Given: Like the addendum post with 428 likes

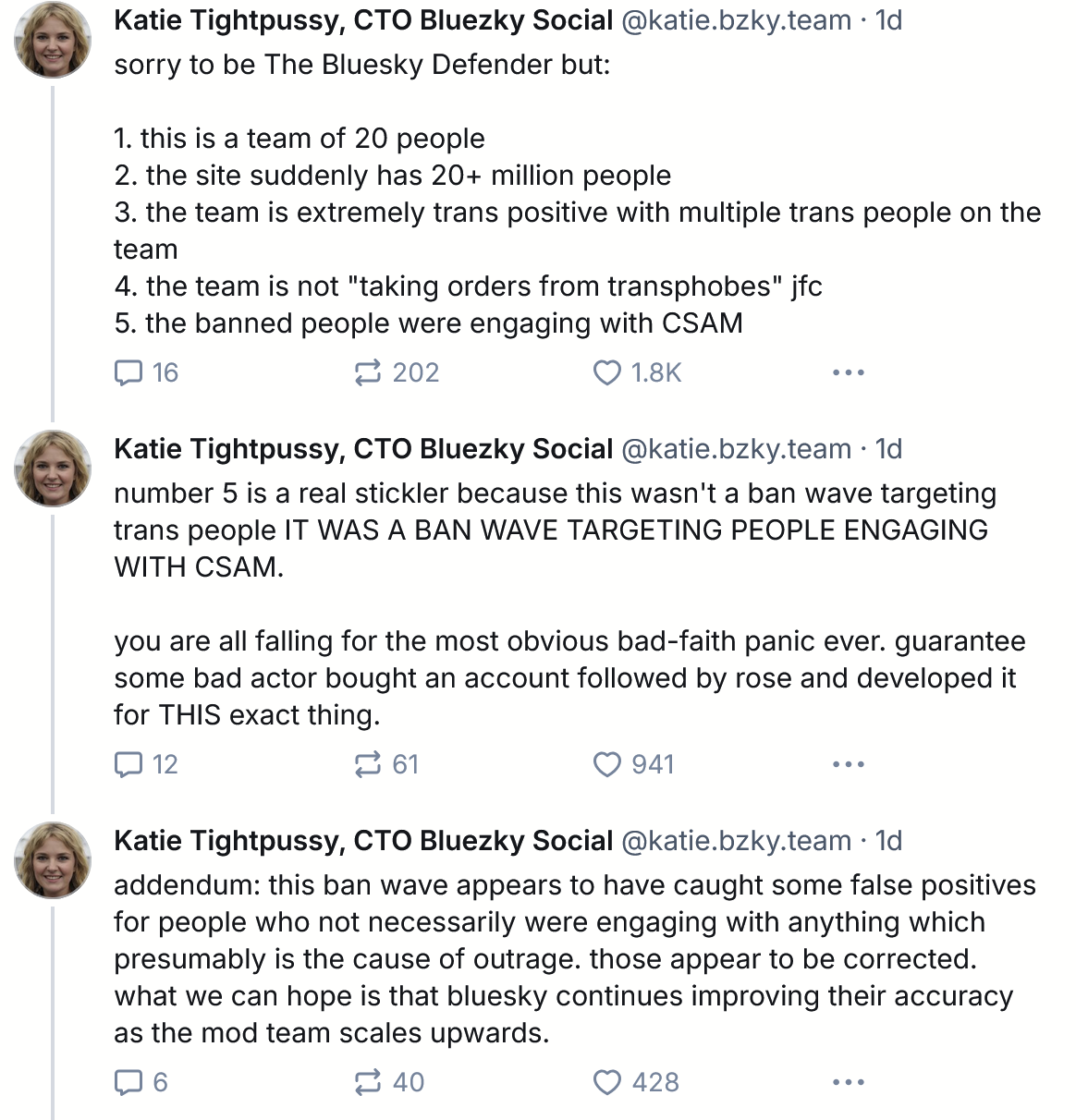Looking at the screenshot, I should tap(606, 1082).
